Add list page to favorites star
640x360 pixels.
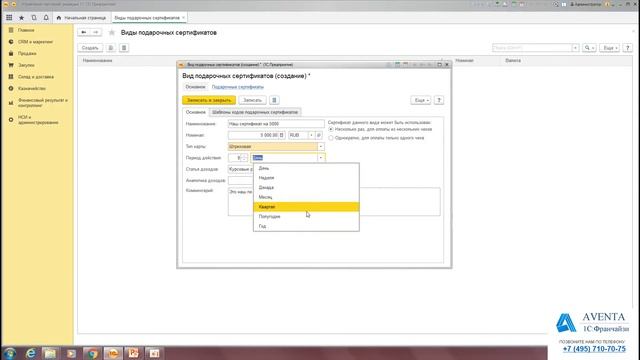coord(111,33)
